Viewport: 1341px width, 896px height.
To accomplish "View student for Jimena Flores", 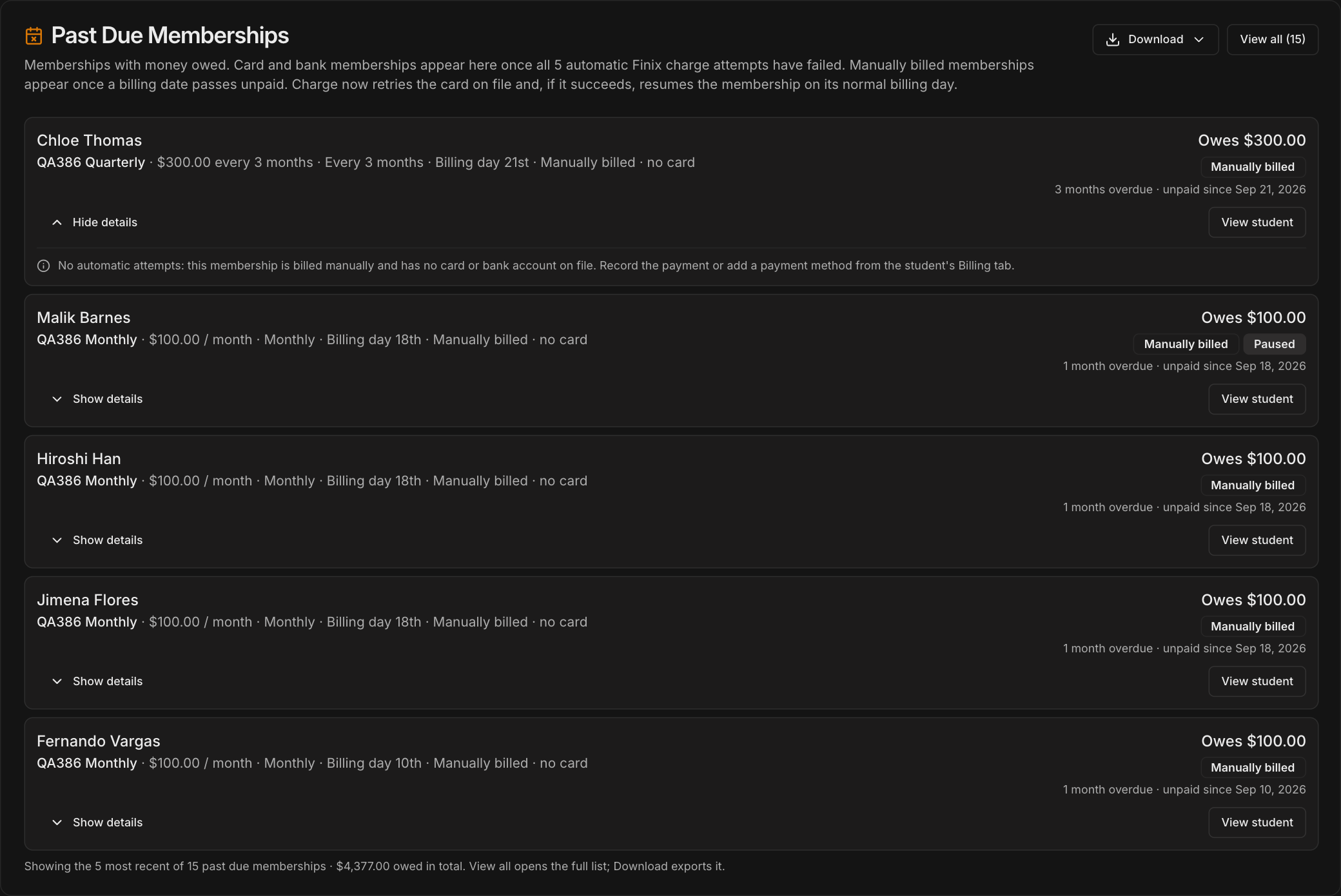I will pos(1257,681).
